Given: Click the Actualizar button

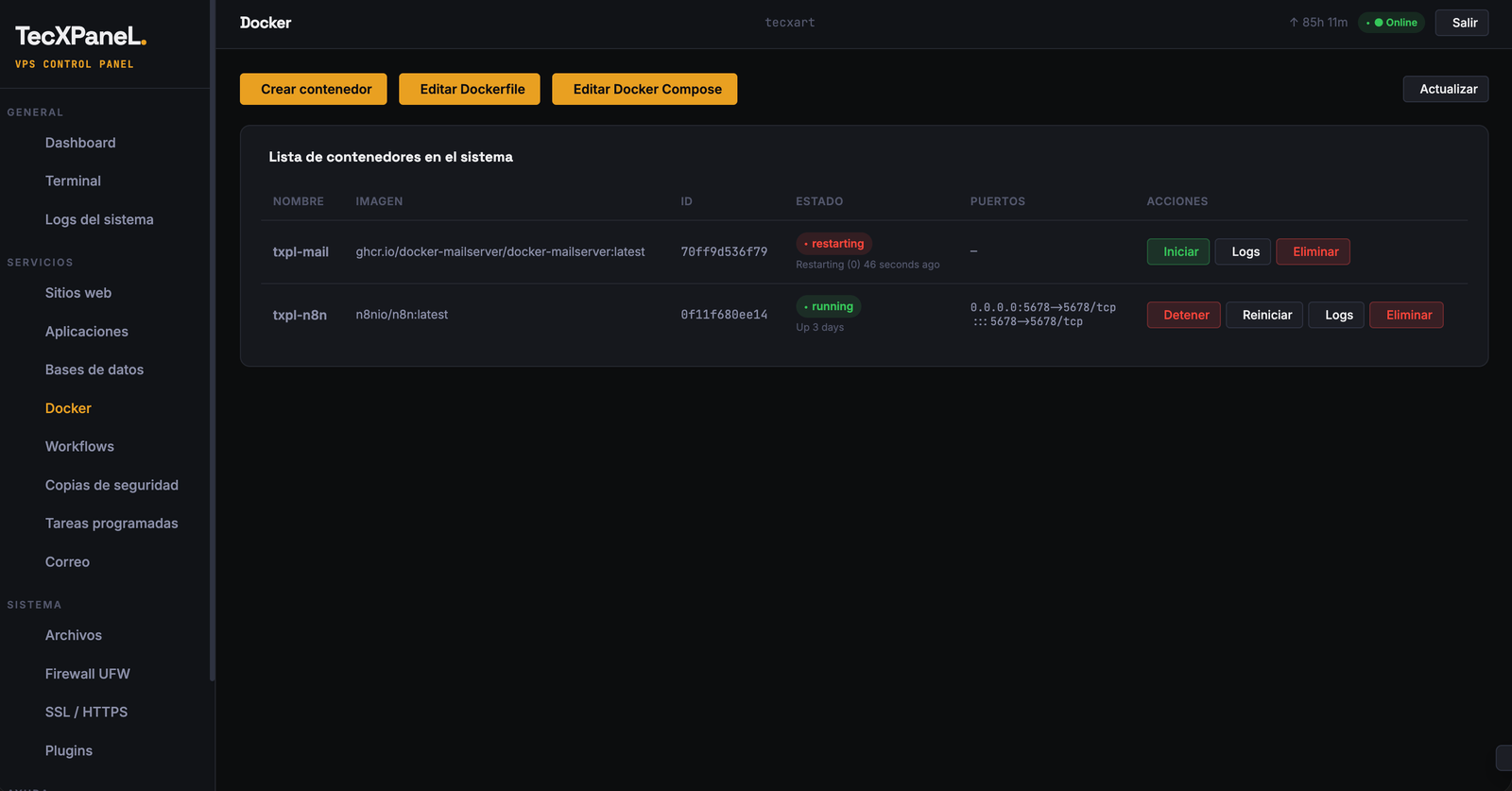Looking at the screenshot, I should [x=1446, y=89].
